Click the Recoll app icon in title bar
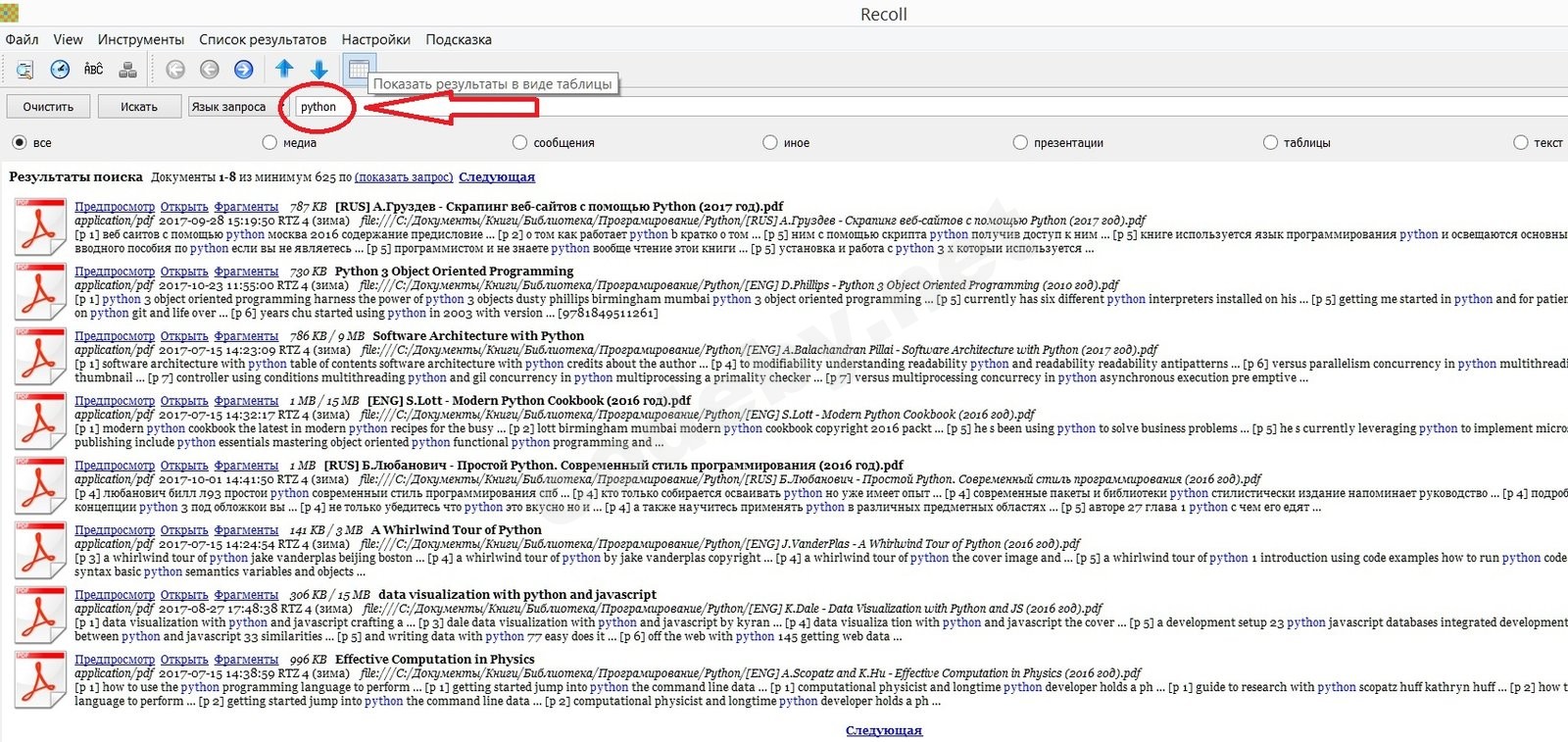This screenshot has height=742, width=1568. coord(9,13)
